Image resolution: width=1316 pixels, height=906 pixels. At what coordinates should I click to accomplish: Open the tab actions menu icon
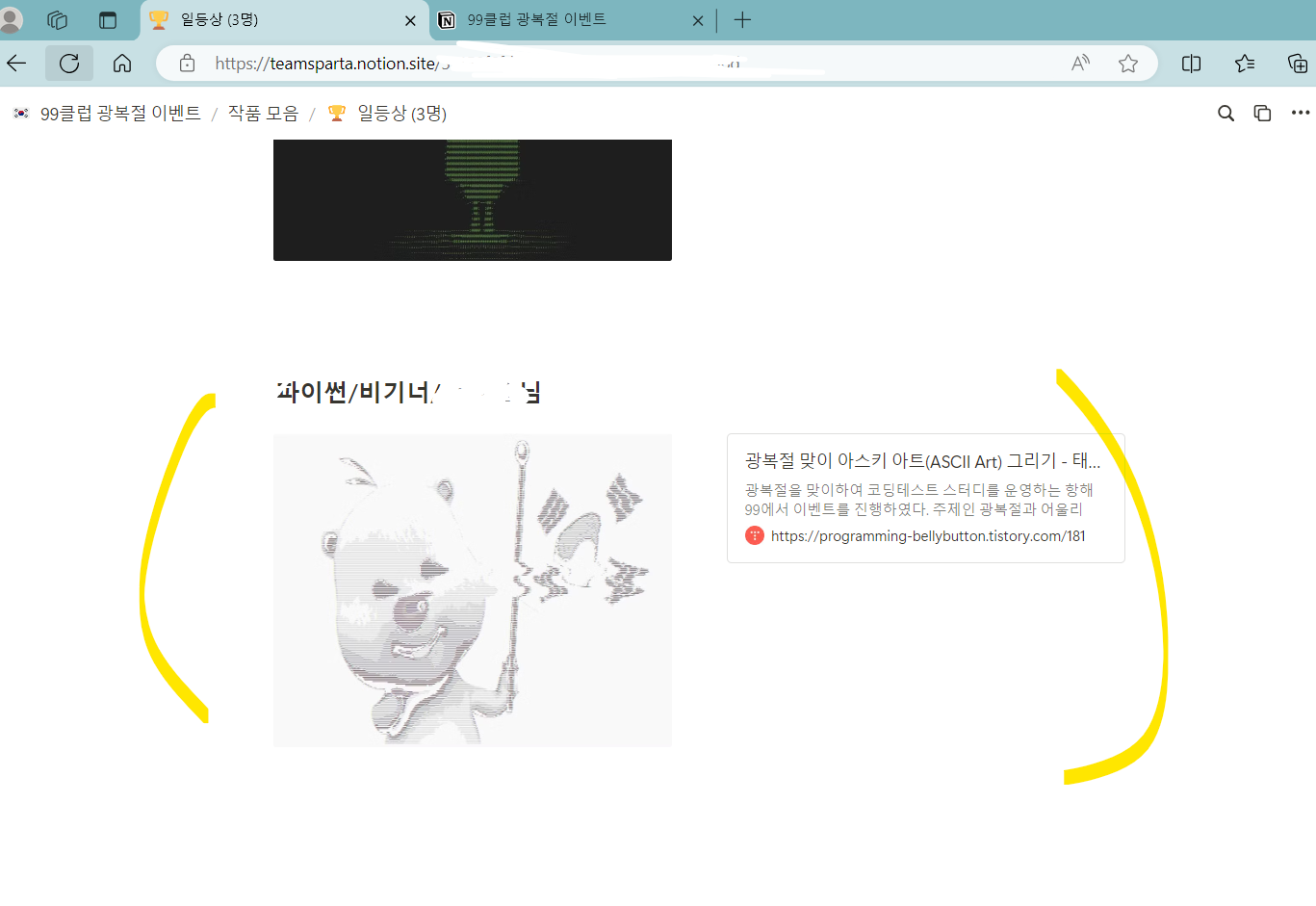[x=108, y=20]
